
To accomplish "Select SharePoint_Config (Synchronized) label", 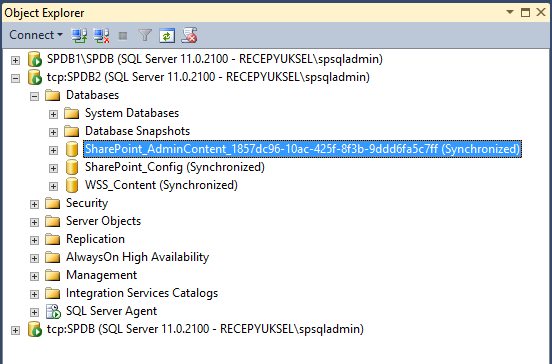I will pyautogui.click(x=175, y=167).
